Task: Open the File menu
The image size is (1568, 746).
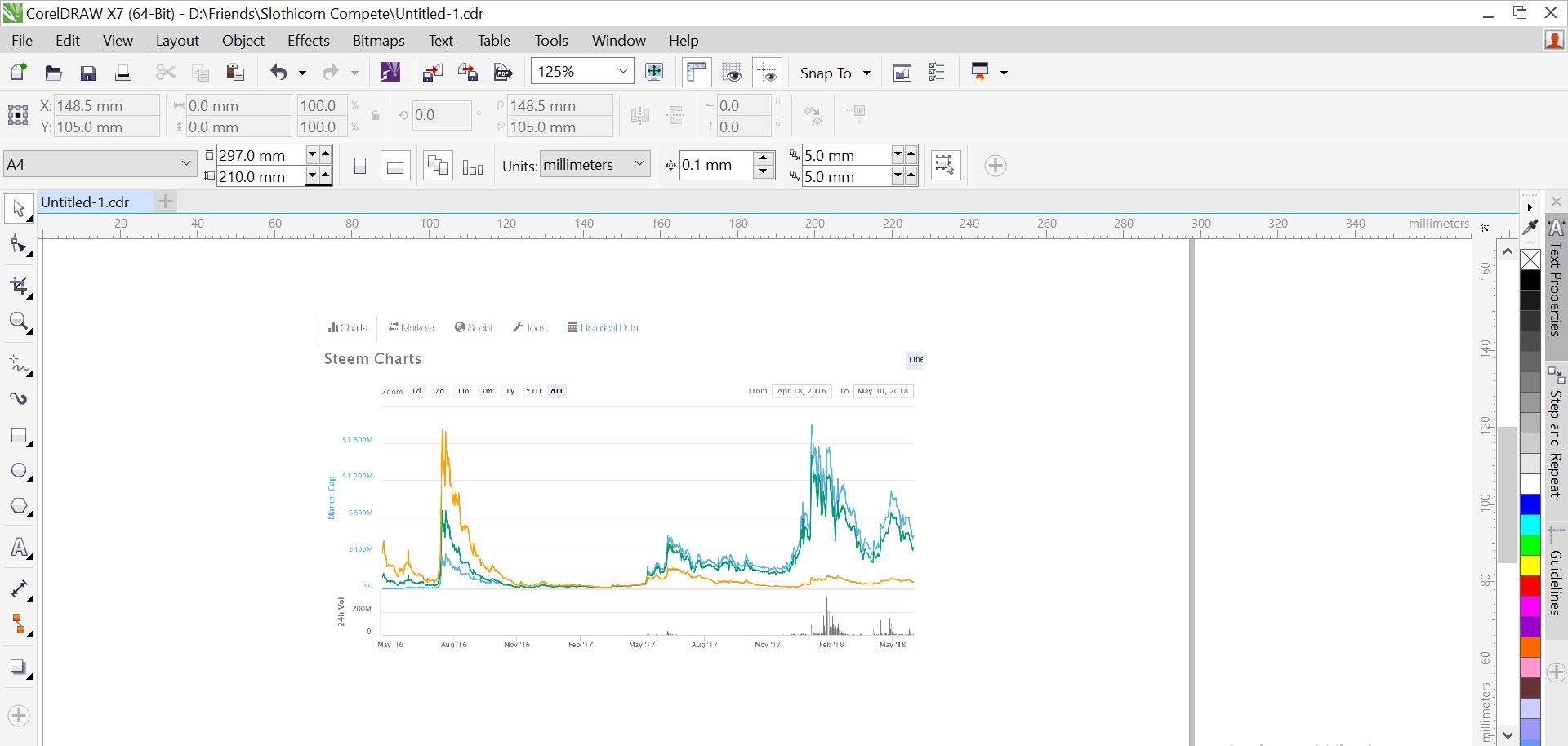Action: [22, 41]
